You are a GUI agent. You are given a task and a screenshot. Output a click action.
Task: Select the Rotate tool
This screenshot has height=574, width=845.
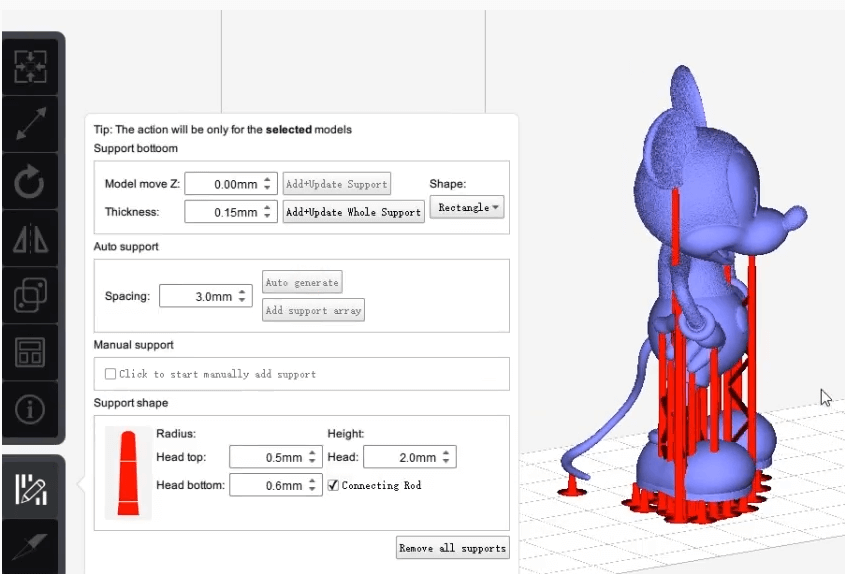point(31,182)
